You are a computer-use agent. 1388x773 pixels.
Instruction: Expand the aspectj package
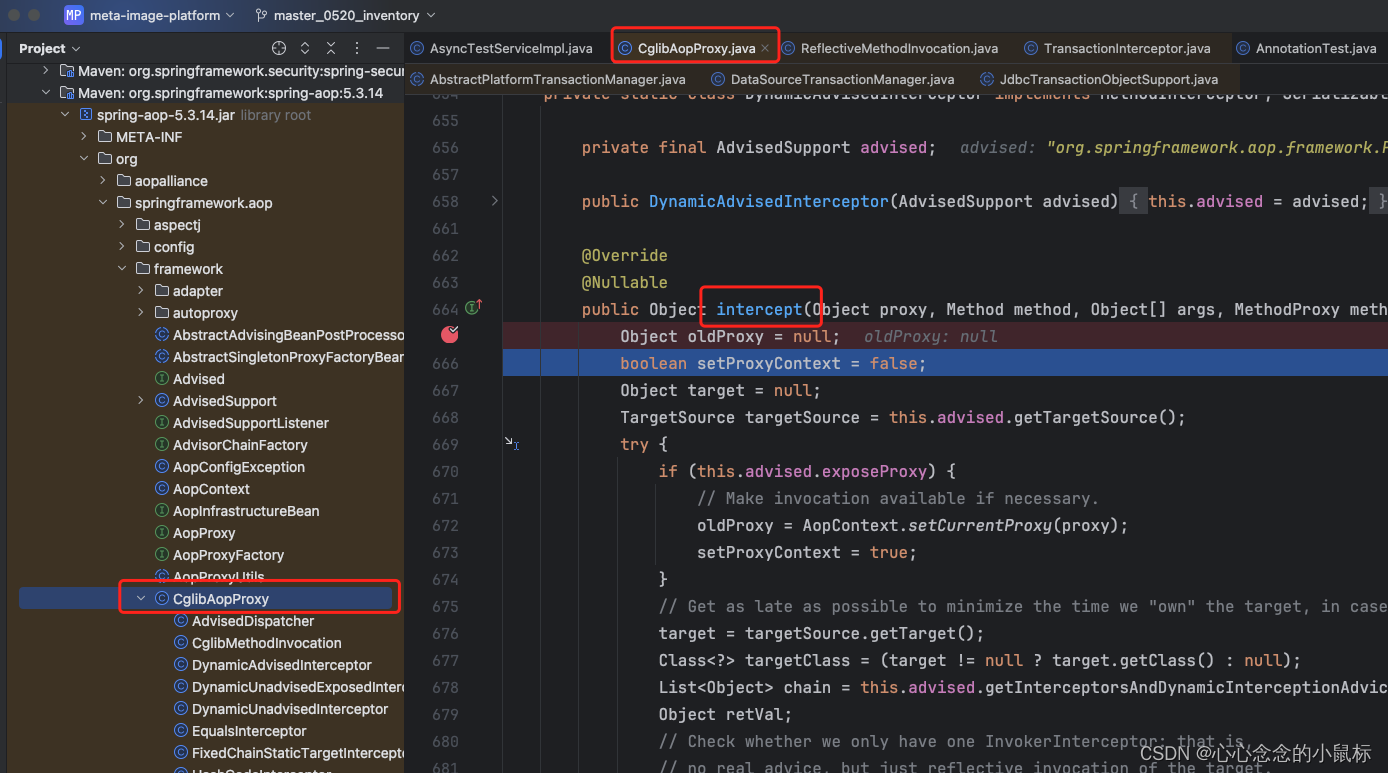click(x=123, y=225)
